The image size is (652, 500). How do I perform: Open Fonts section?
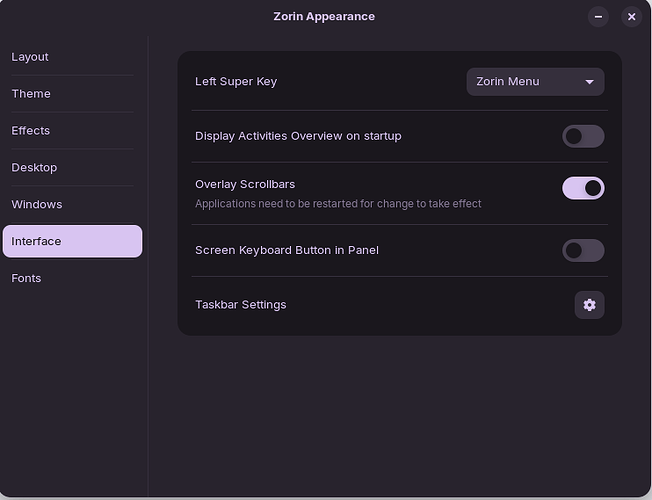point(72,278)
